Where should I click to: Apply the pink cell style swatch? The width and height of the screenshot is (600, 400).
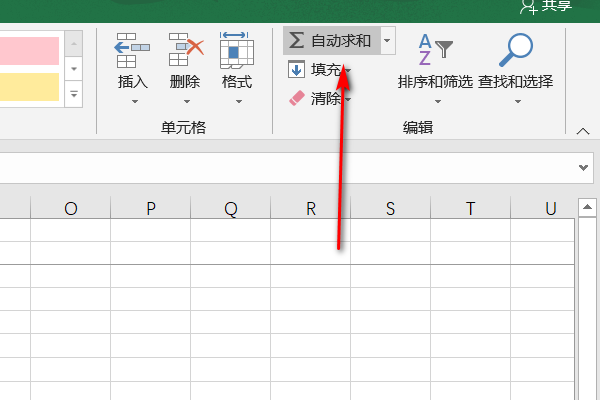tap(29, 51)
